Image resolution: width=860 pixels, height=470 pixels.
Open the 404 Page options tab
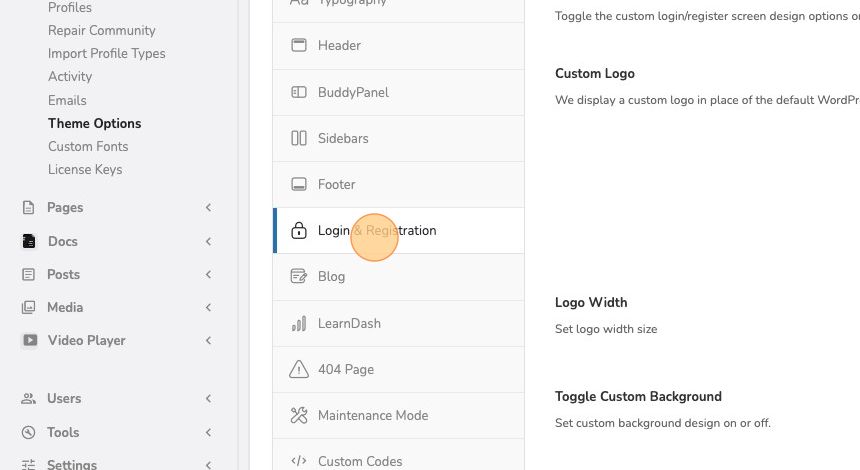coord(398,369)
